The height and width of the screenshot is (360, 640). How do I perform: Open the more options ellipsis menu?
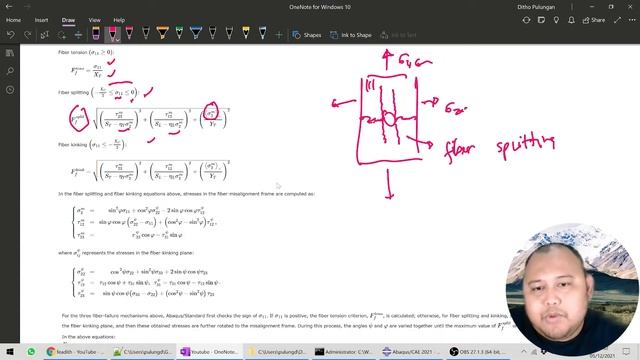point(632,20)
